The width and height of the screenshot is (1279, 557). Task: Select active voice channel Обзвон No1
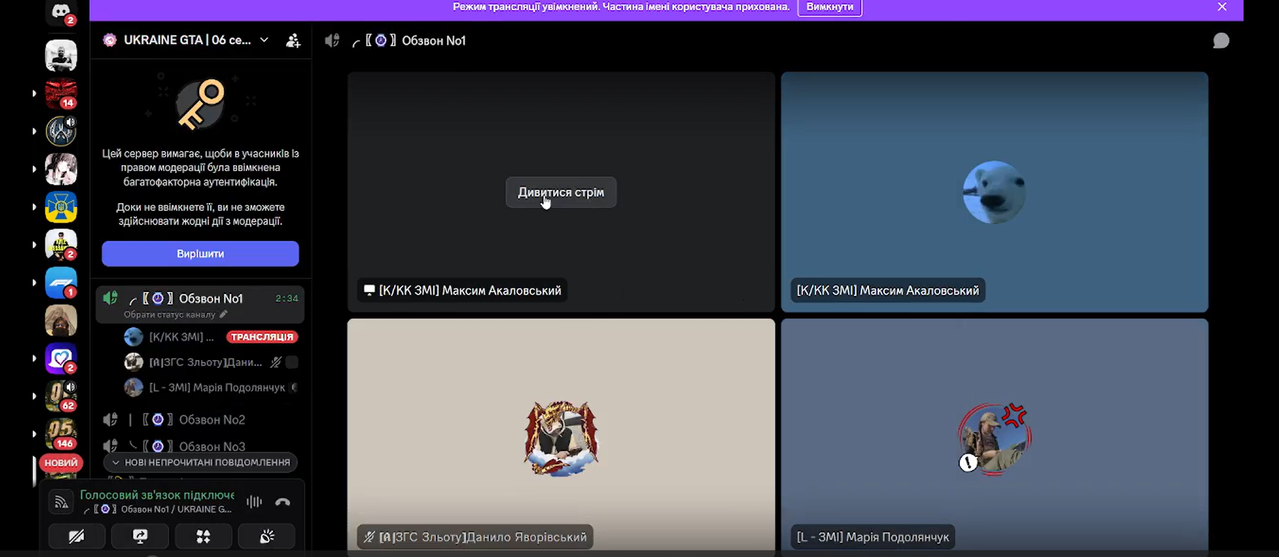point(200,304)
